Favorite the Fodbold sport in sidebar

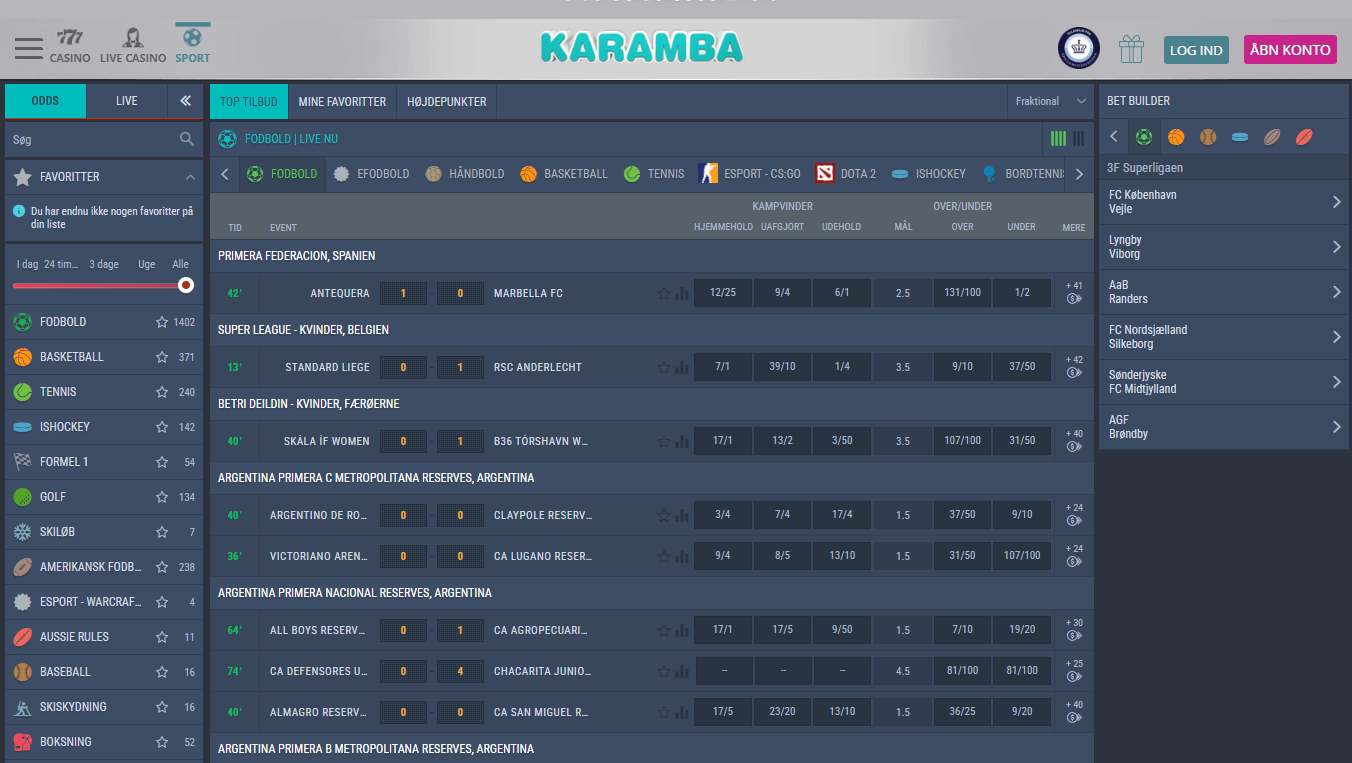point(162,322)
